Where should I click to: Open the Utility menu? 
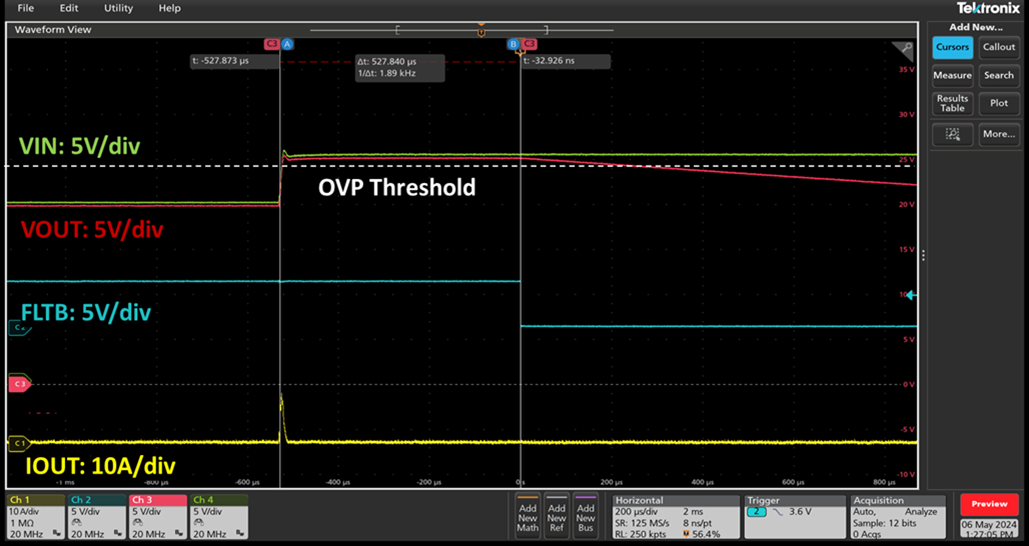tap(118, 8)
